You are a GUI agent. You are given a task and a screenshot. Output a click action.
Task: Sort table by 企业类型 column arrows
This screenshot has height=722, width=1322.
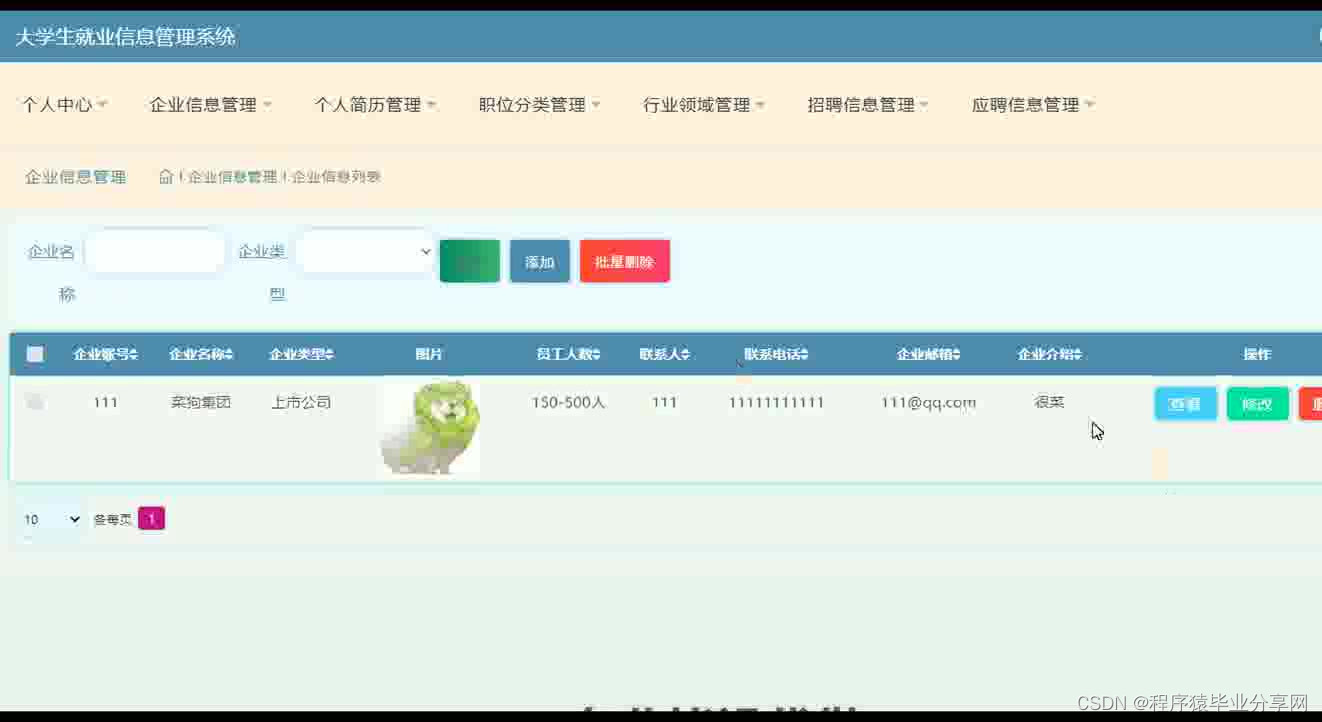330,354
